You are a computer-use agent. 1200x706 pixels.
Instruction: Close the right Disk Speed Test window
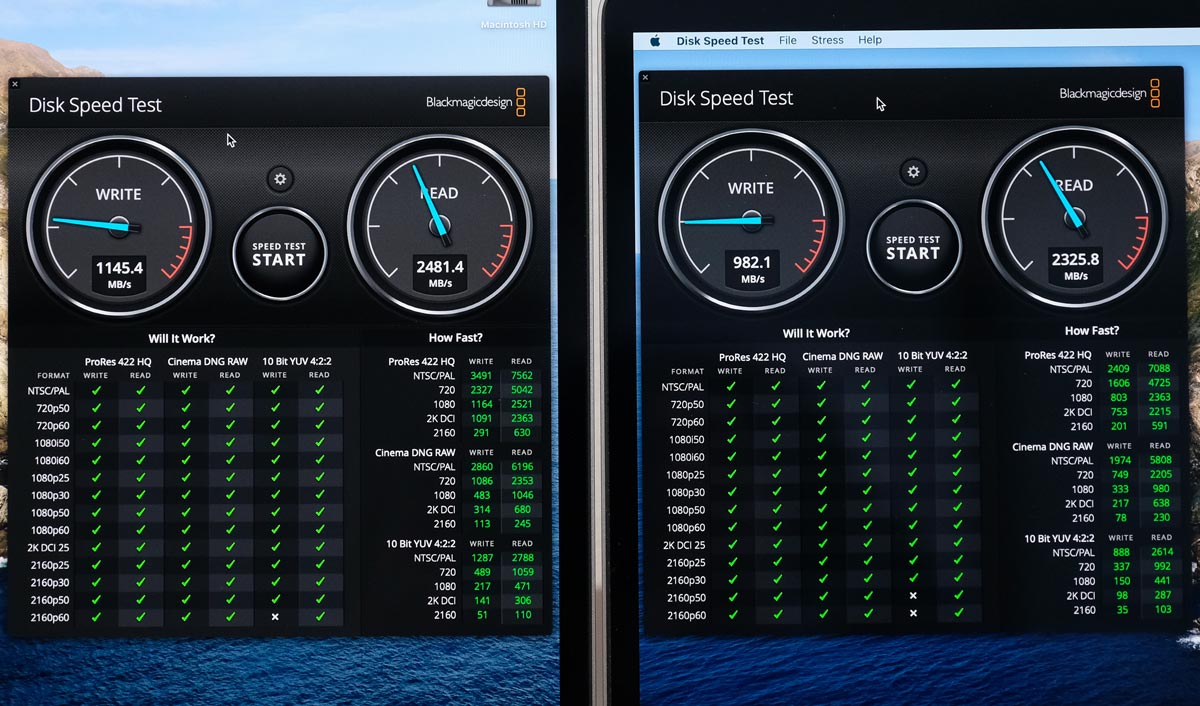[x=645, y=77]
